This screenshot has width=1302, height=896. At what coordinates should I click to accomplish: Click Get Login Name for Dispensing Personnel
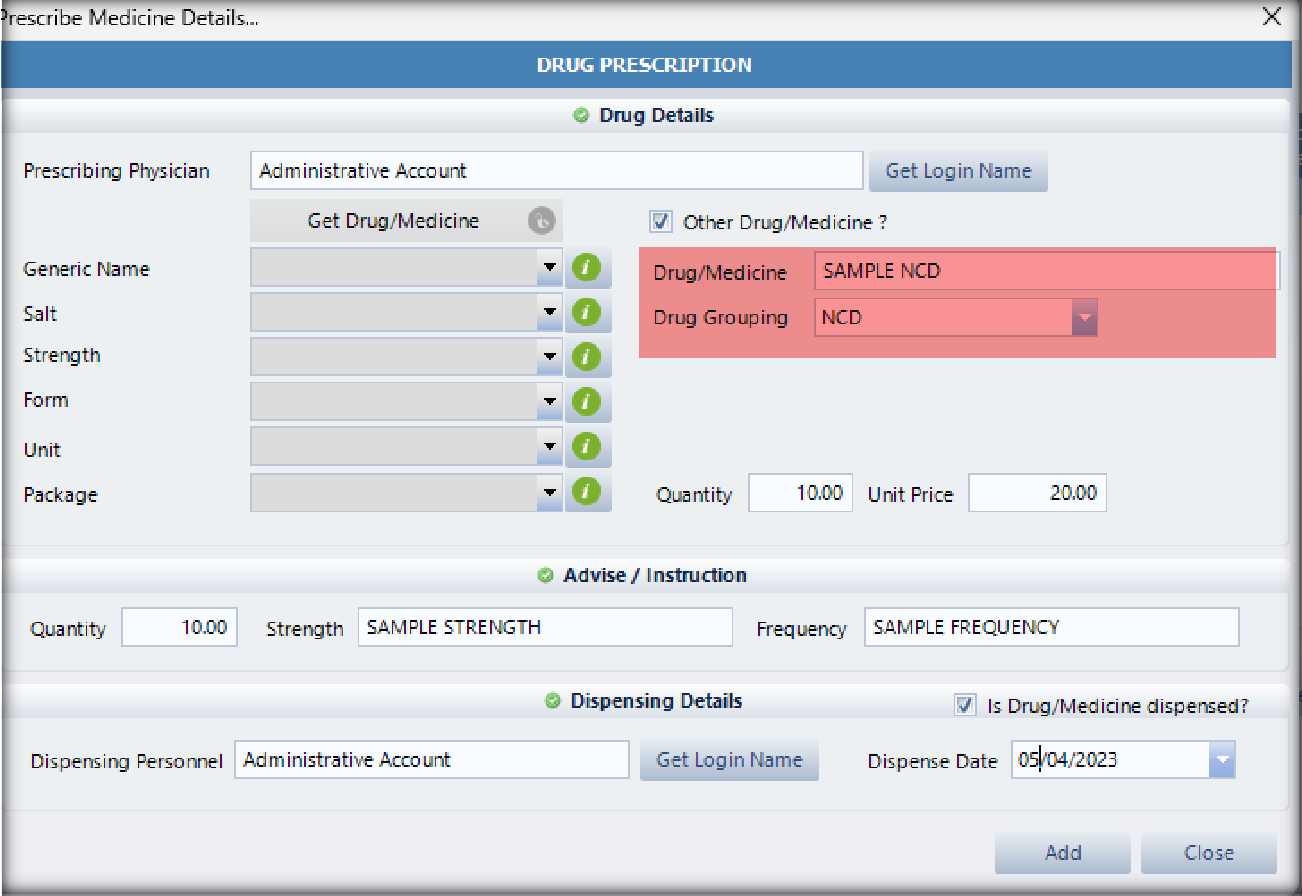pyautogui.click(x=729, y=760)
